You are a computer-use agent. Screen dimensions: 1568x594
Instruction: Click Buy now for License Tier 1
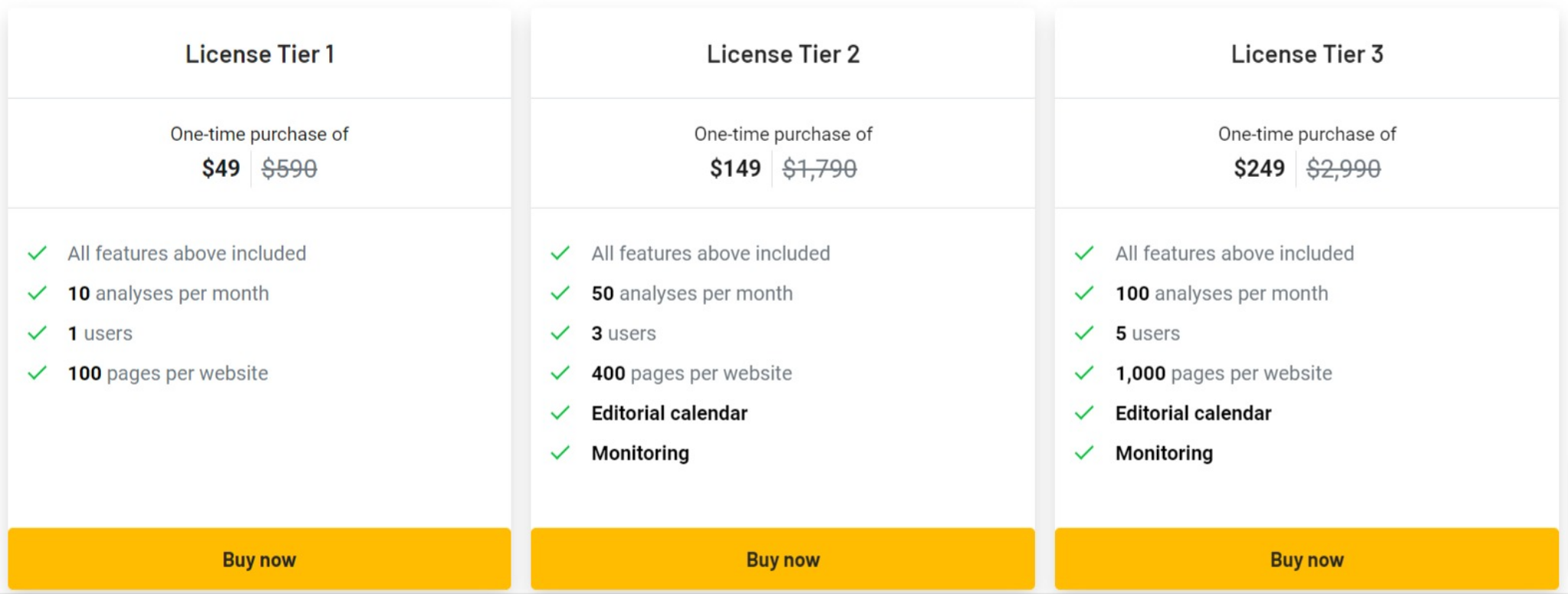pyautogui.click(x=259, y=559)
